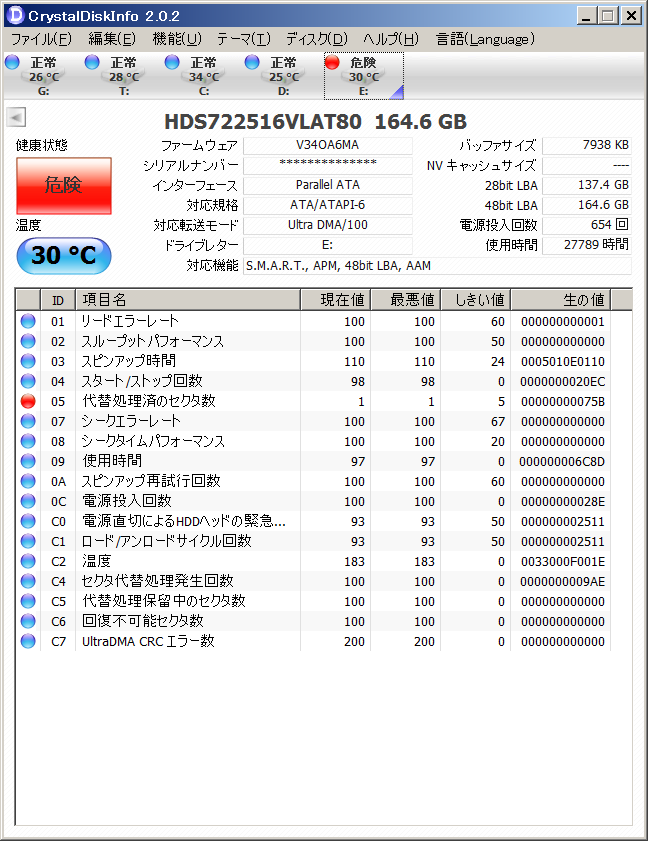Select the スピンアップ時間 row

pyautogui.click(x=313, y=361)
